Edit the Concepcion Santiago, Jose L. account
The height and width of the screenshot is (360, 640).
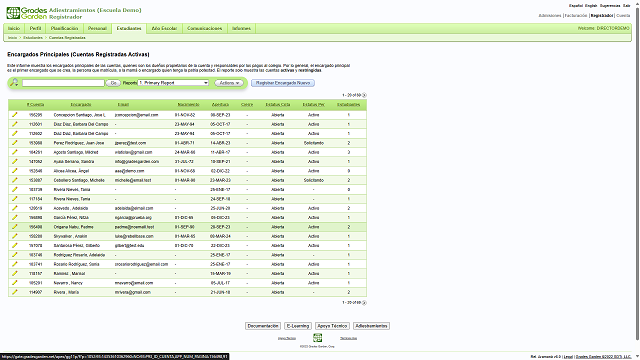15,115
